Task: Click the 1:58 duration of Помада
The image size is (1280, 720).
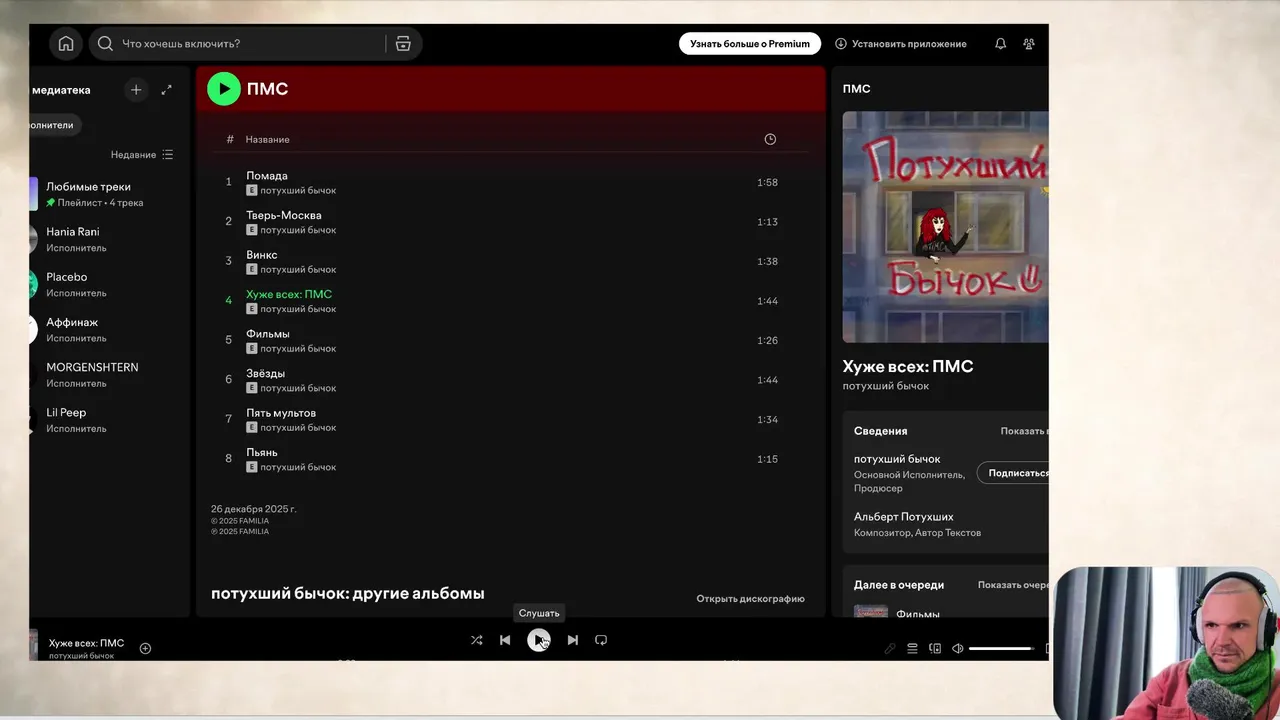Action: [x=767, y=182]
